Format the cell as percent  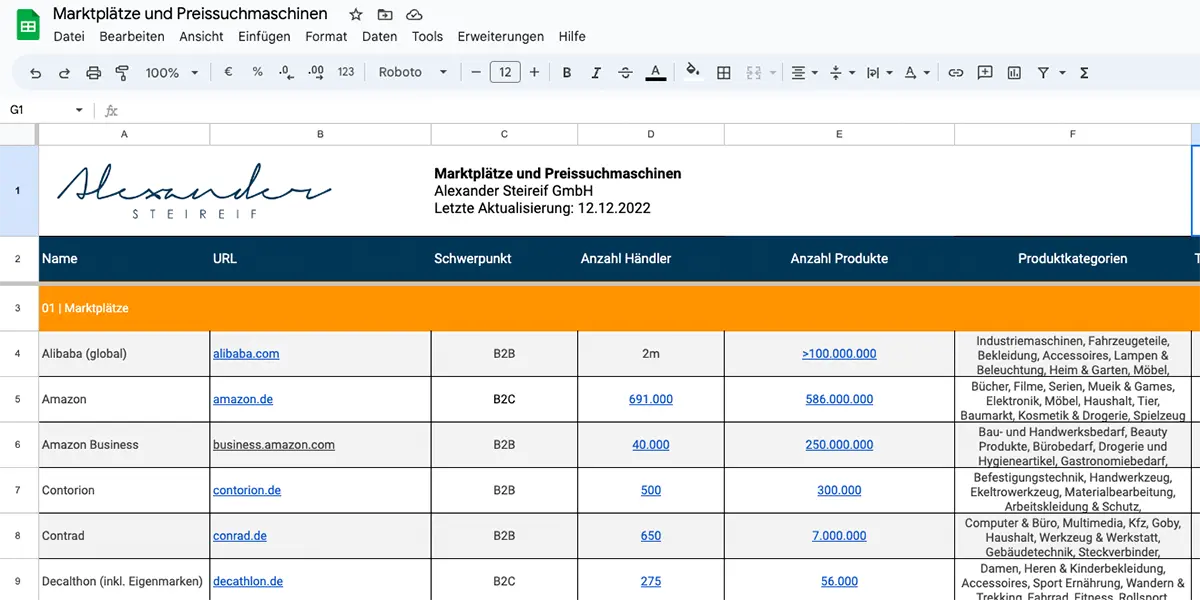257,72
